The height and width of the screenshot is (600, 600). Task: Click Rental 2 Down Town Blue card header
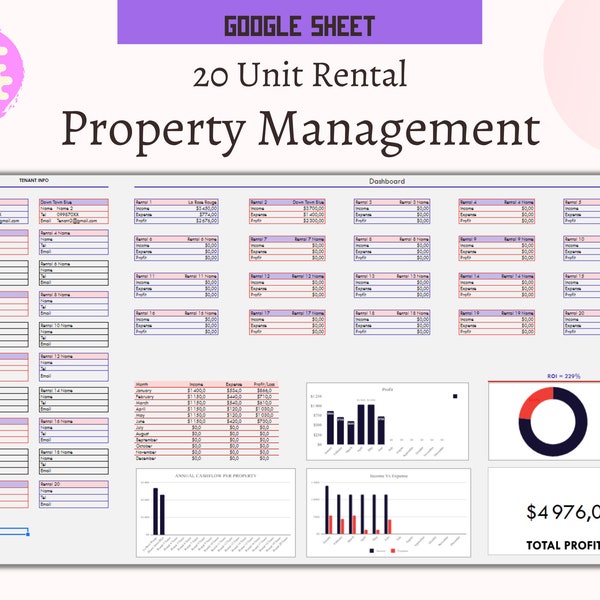287,202
